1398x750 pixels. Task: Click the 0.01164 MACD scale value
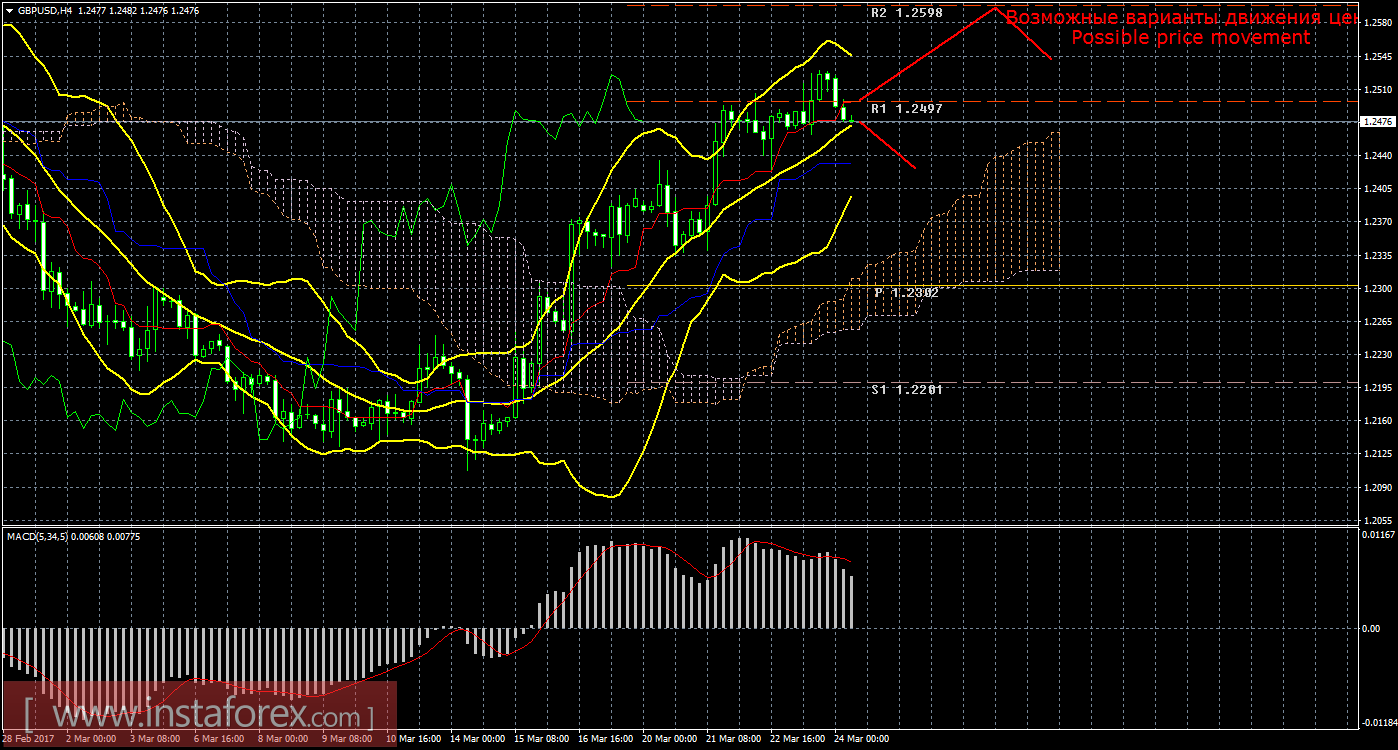[1378, 536]
